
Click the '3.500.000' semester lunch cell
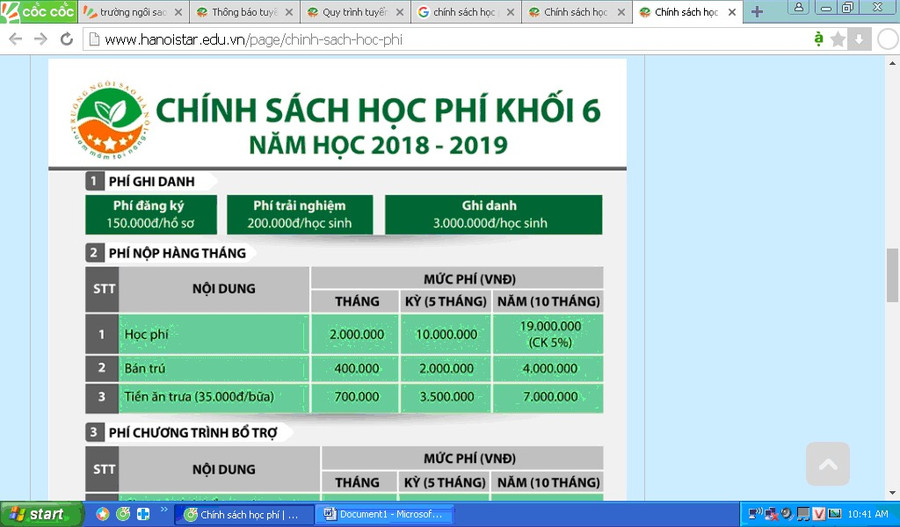coord(446,397)
